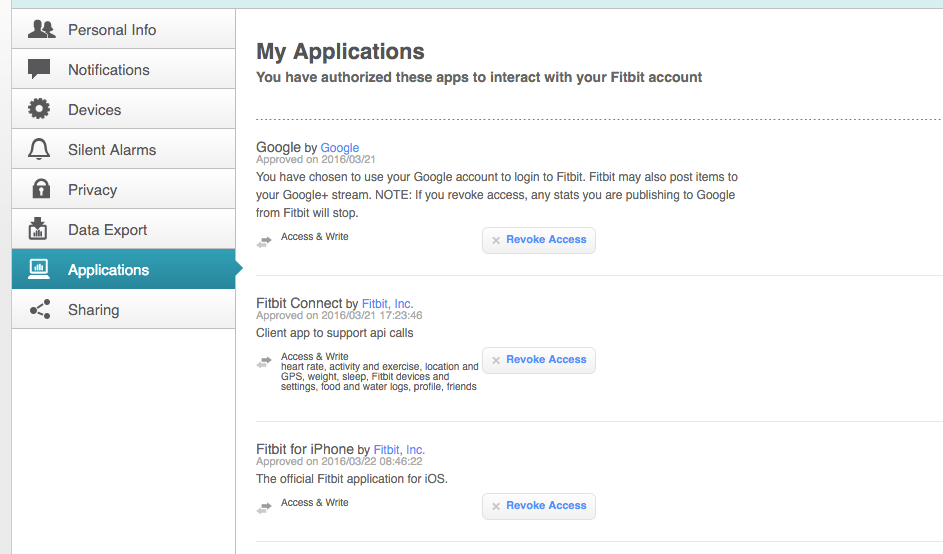Revoke access for Fitbit Connect

point(539,360)
